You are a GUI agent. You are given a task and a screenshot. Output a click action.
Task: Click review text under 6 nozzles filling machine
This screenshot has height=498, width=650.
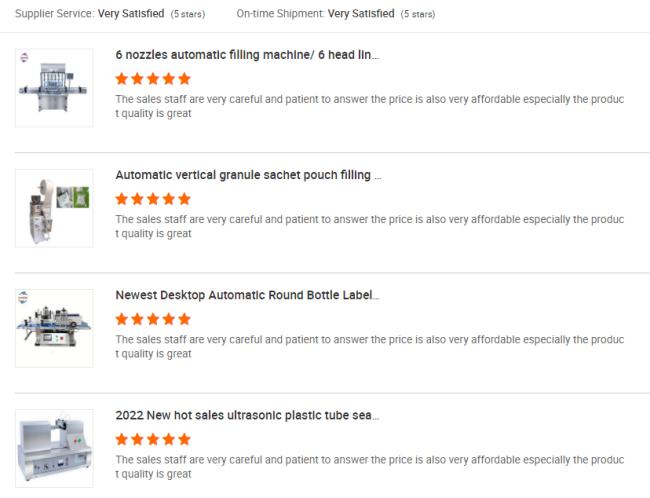point(369,106)
